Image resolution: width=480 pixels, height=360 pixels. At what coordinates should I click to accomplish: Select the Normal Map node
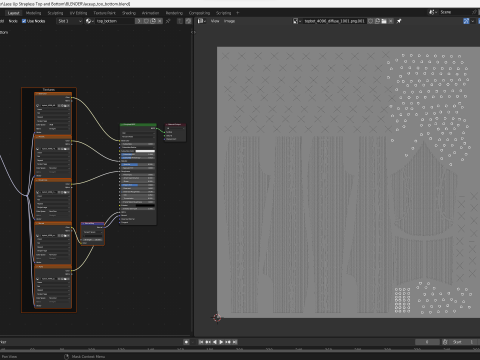click(x=93, y=234)
